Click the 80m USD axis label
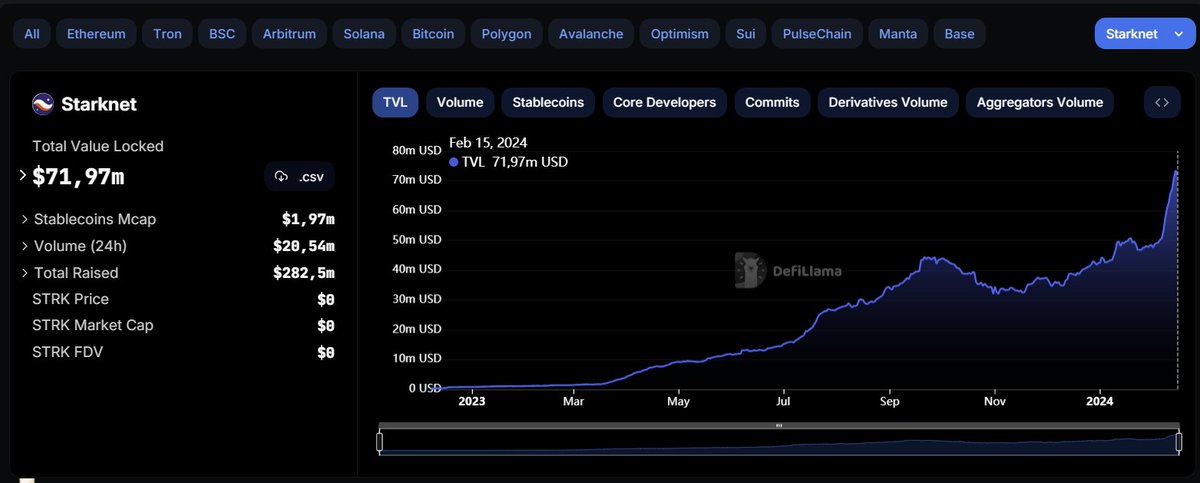 click(x=416, y=151)
